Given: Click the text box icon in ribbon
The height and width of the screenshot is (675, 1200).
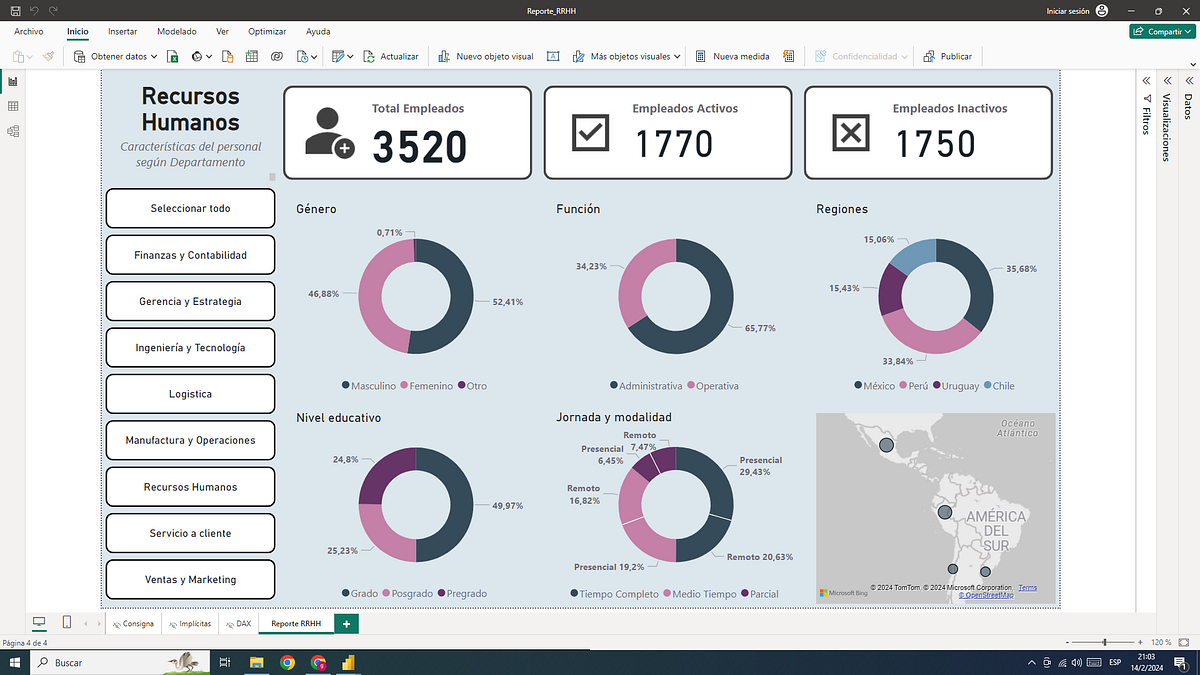Looking at the screenshot, I should coord(552,57).
